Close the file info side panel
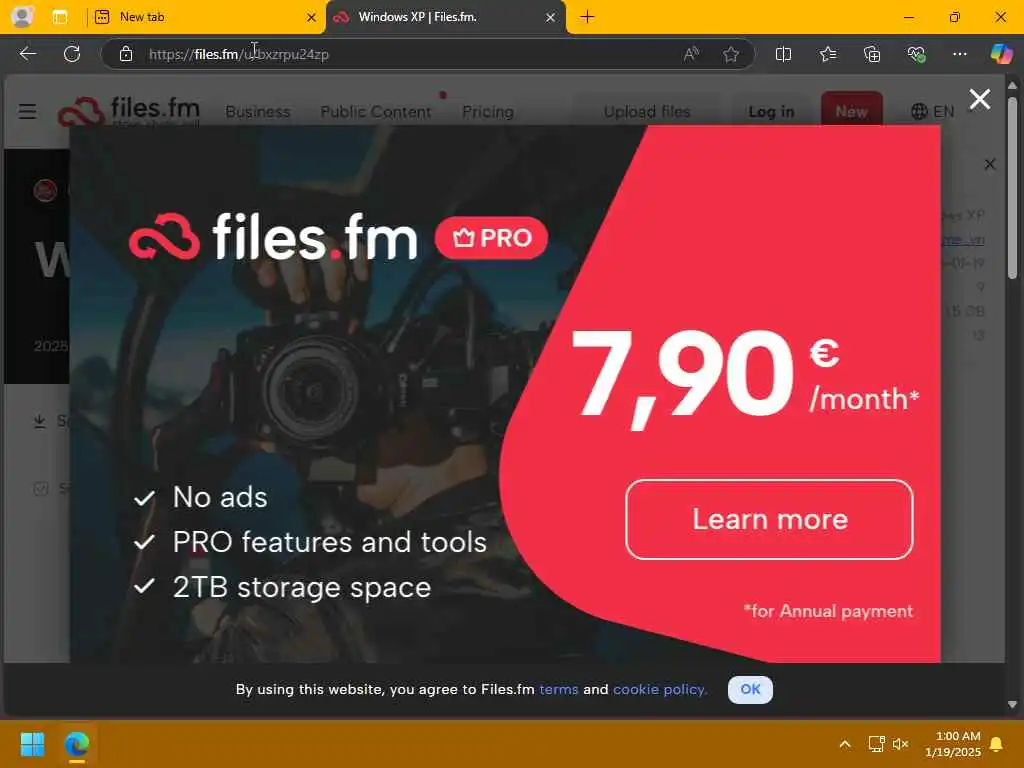 pos(990,164)
